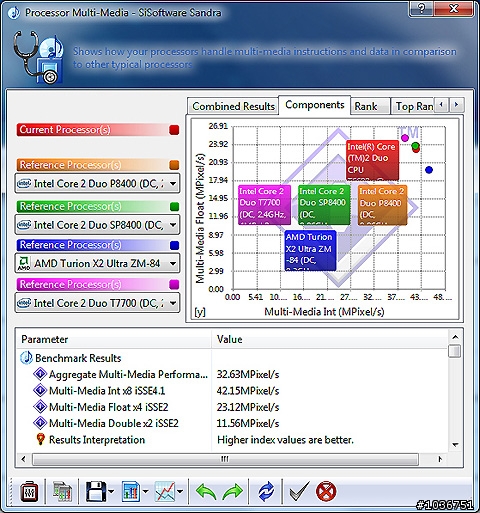Screen dimensions: 480x513
Task: Click the green Reference Processor color swatch
Action: pos(174,206)
